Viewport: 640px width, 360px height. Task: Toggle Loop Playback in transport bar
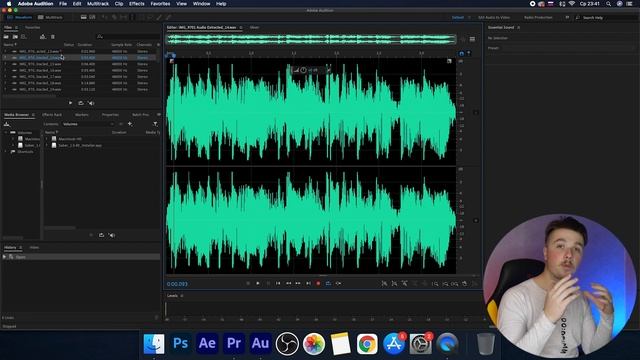(328, 283)
